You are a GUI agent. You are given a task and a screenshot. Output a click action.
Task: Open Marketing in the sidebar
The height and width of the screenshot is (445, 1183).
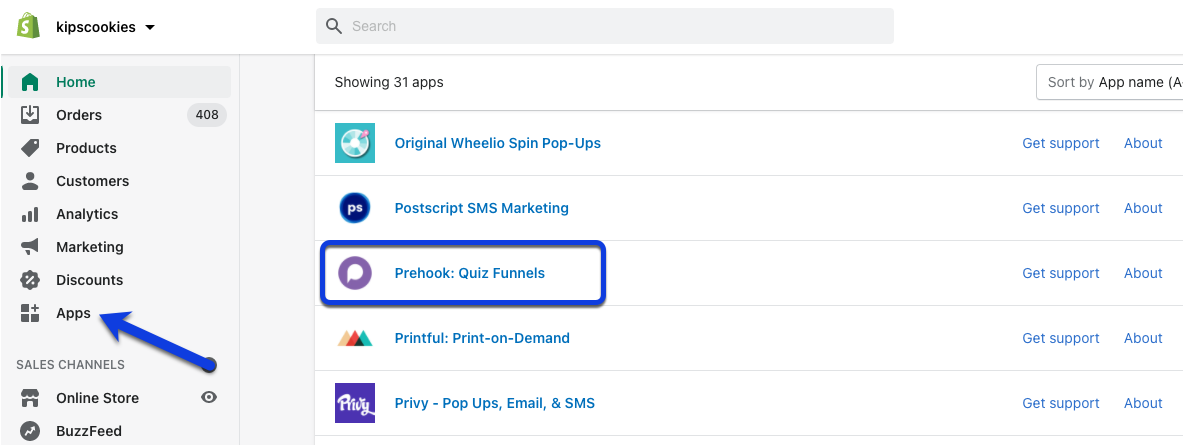(x=90, y=247)
